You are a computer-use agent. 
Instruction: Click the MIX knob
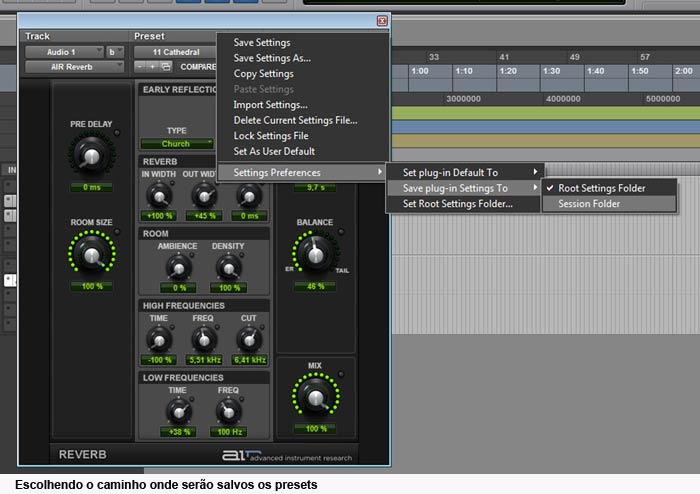(315, 397)
